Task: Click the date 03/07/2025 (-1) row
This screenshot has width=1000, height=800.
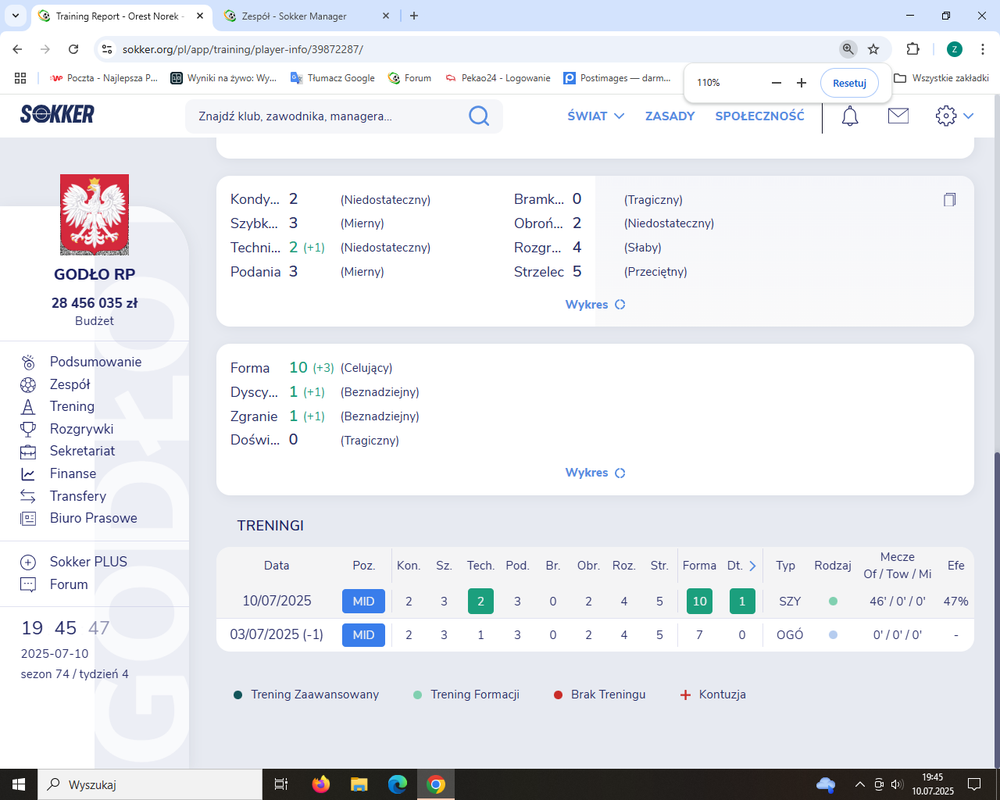Action: [277, 635]
